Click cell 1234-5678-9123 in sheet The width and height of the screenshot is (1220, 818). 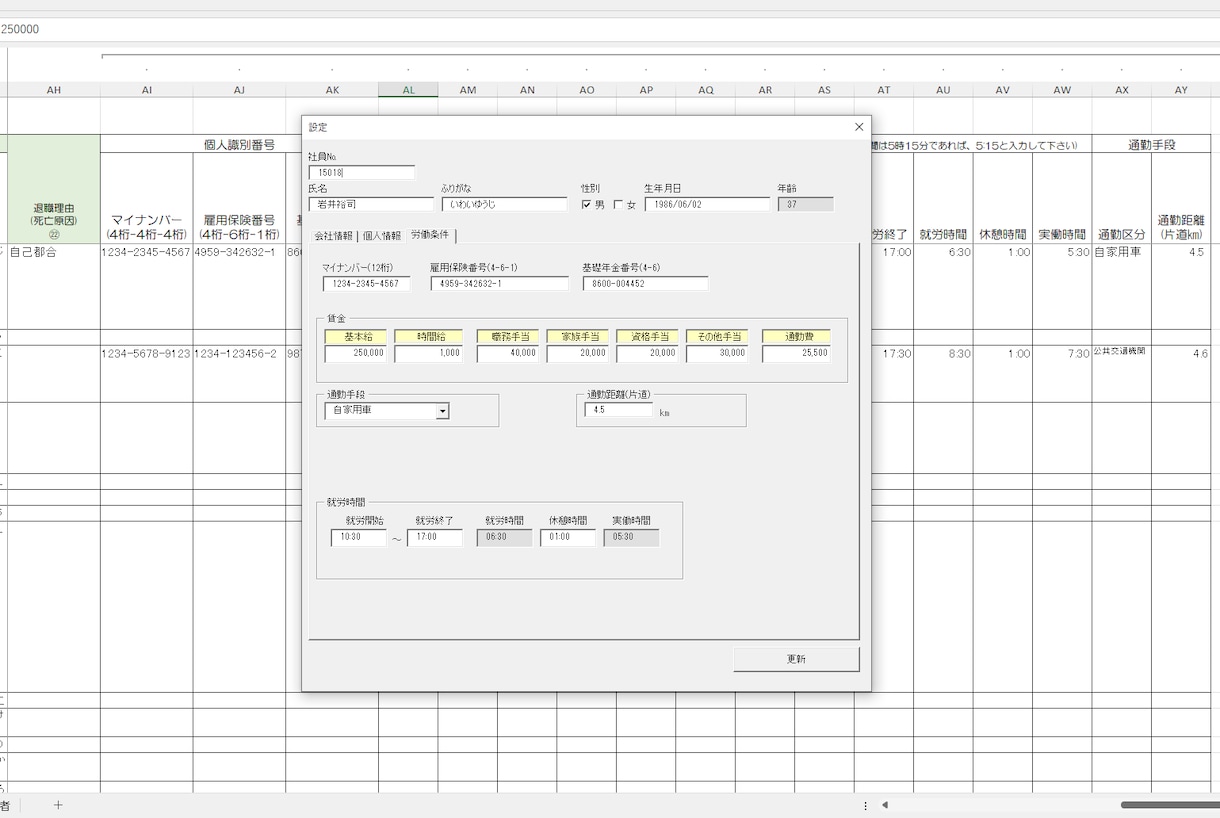(x=147, y=374)
